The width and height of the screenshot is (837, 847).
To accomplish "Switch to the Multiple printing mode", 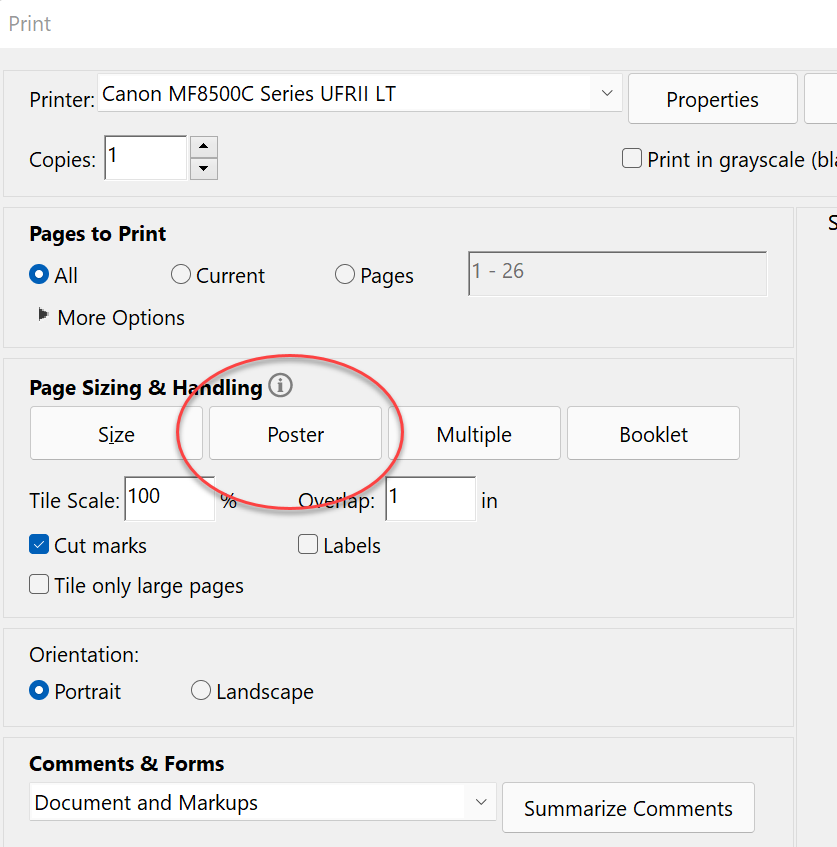I will (474, 433).
